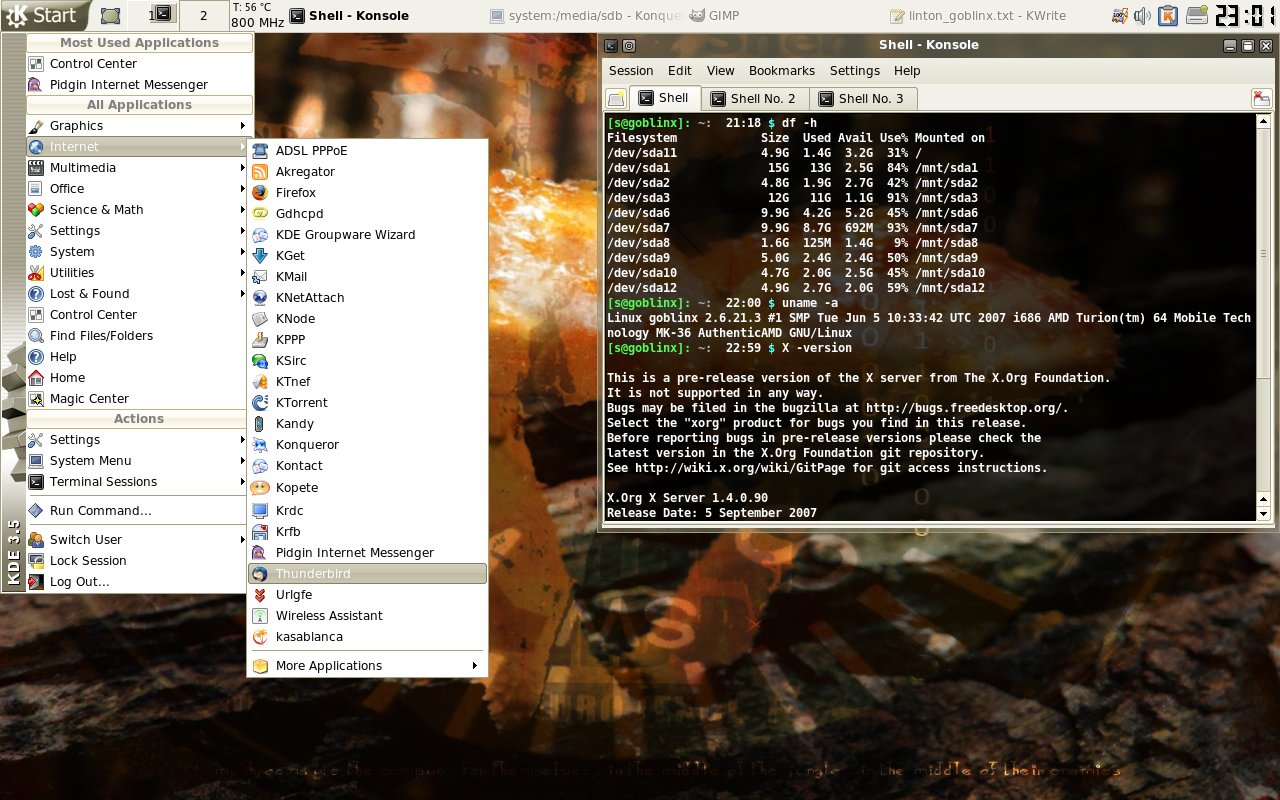Start KNode news reader
Screen dimensions: 1280x800
(367, 319)
